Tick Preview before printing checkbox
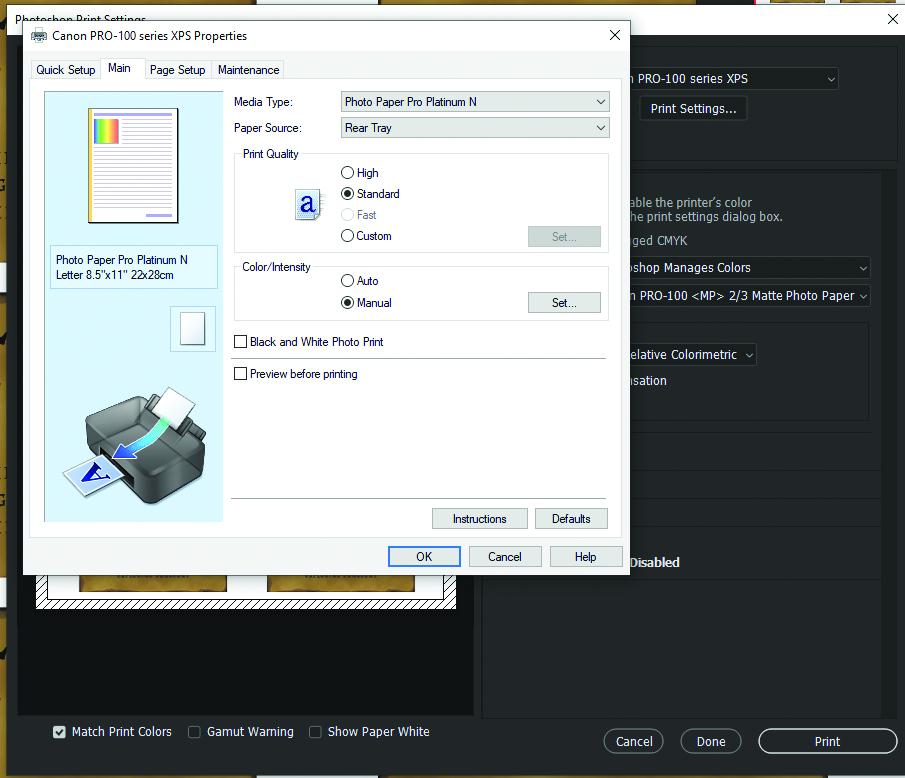 click(240, 374)
